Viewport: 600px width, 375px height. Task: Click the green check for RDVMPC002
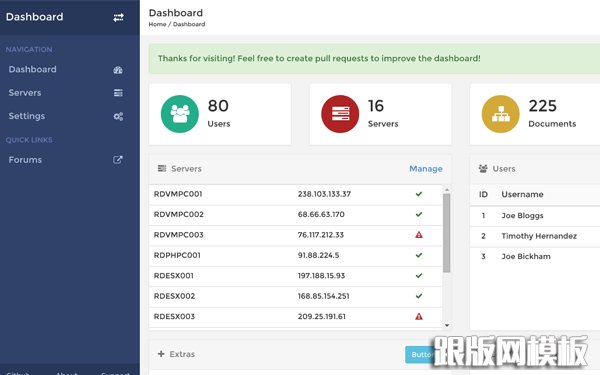[419, 214]
